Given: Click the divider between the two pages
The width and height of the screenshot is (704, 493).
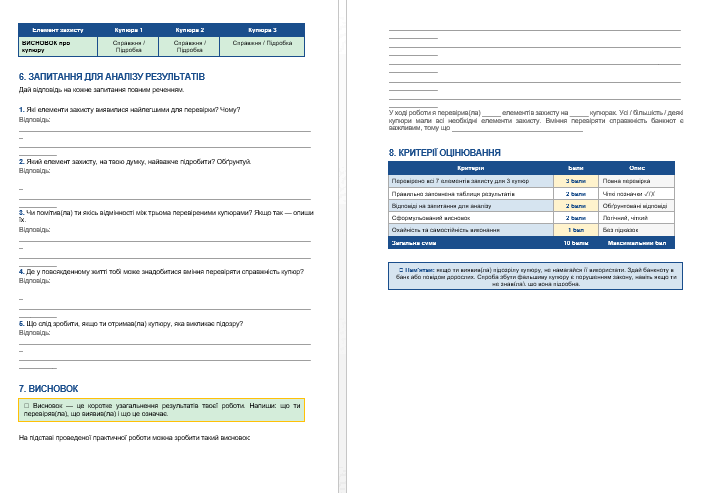Looking at the screenshot, I should click(x=343, y=246).
